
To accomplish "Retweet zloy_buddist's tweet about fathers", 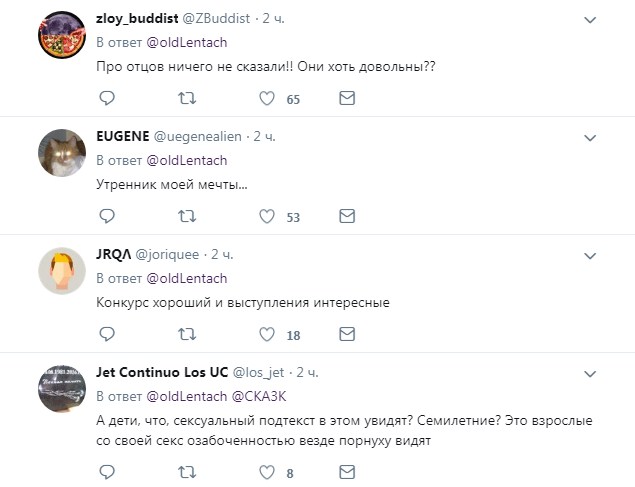I will [x=186, y=99].
